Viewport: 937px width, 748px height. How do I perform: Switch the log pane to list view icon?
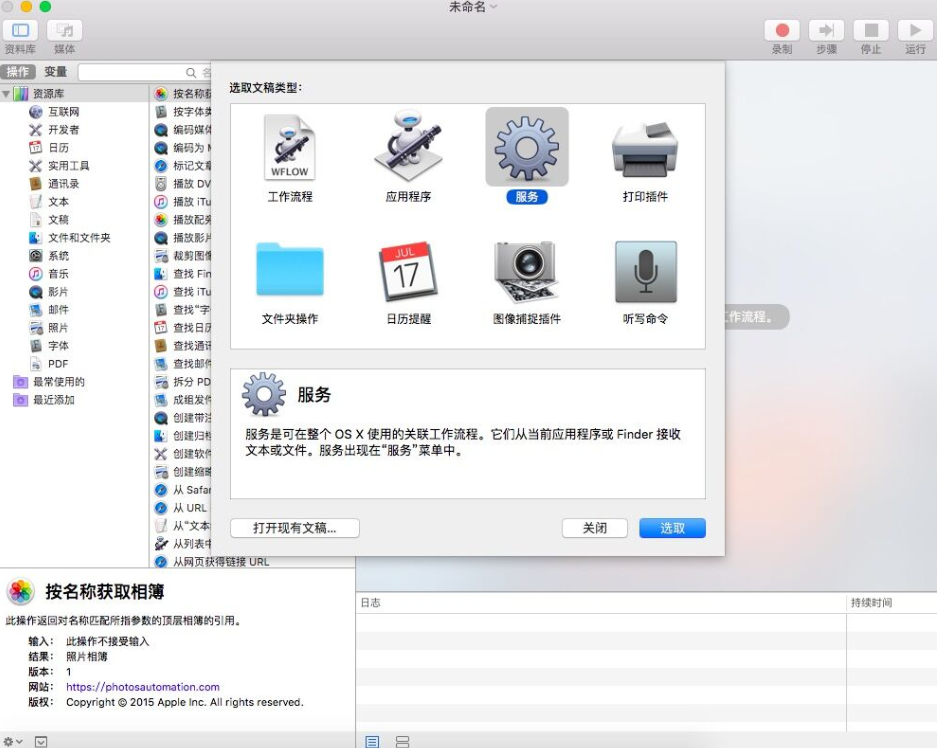click(372, 741)
